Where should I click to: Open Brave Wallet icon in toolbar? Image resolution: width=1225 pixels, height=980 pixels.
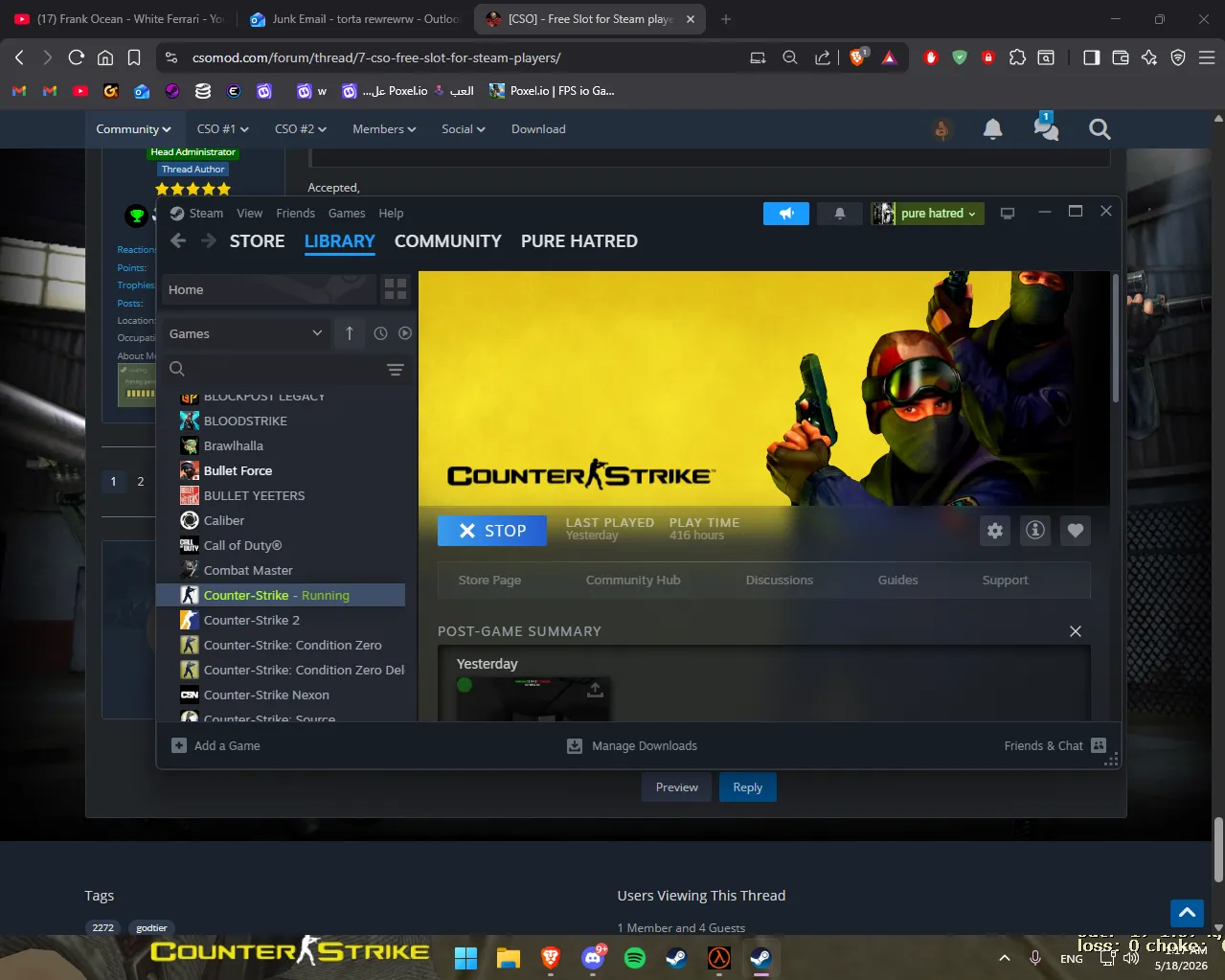tap(1120, 57)
